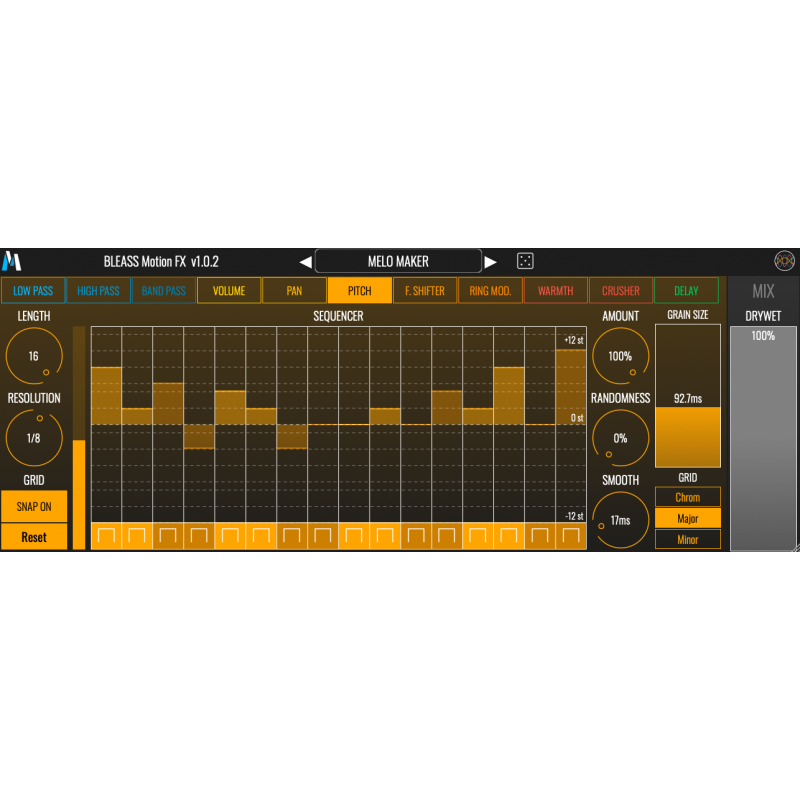Viewport: 800px width, 800px height.
Task: Open the RESOLUTION selector showing 1/8
Action: coord(34,438)
